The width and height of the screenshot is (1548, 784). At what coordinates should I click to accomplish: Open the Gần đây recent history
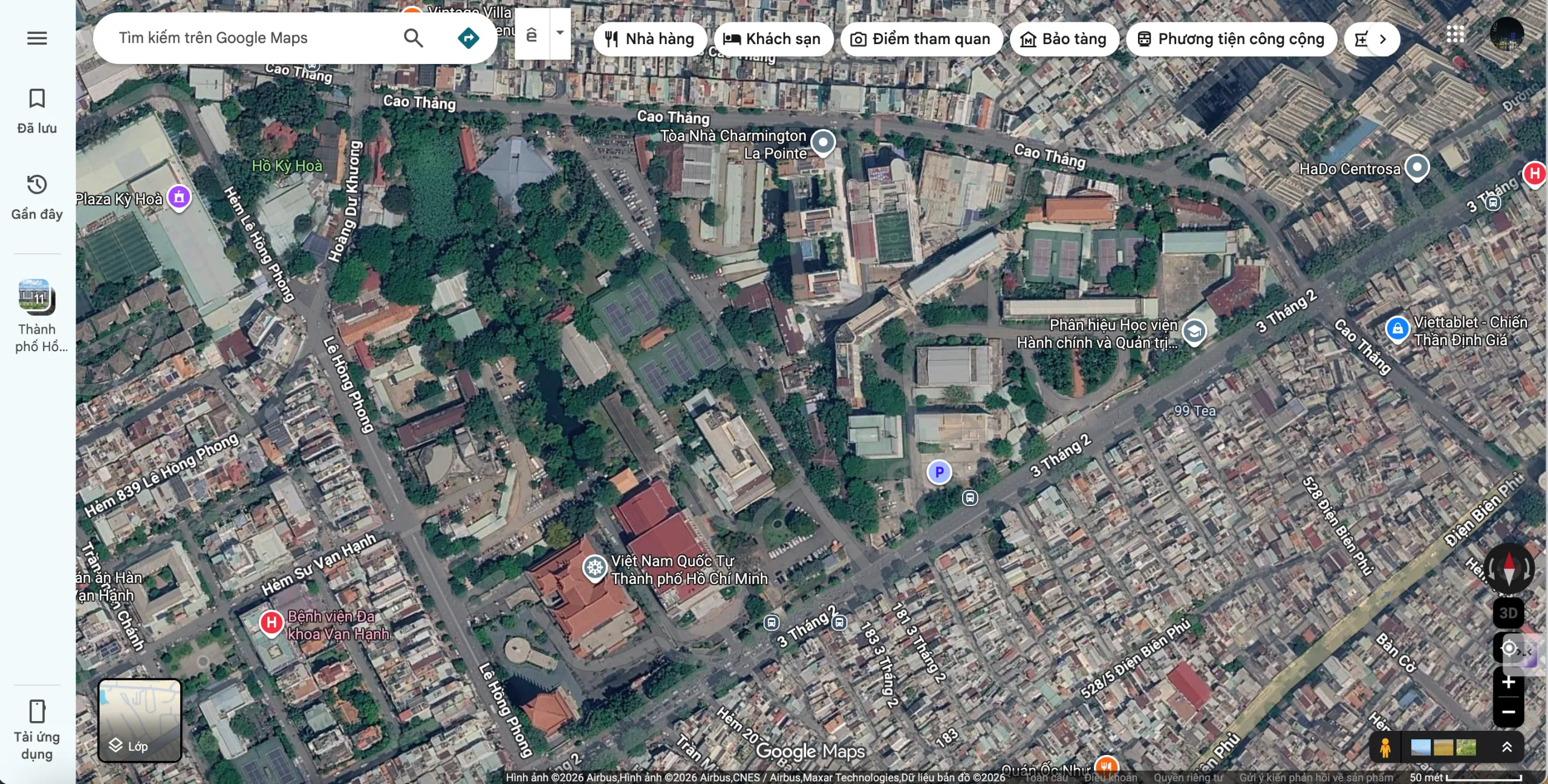(x=37, y=197)
